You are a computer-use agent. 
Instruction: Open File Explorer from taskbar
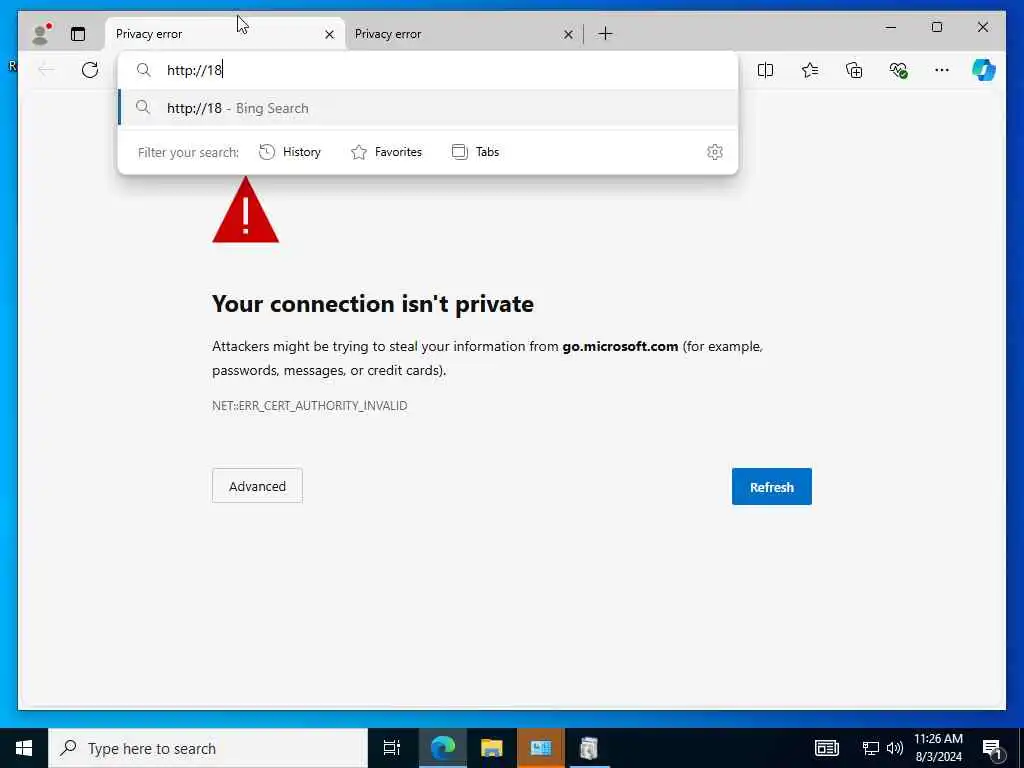(491, 748)
